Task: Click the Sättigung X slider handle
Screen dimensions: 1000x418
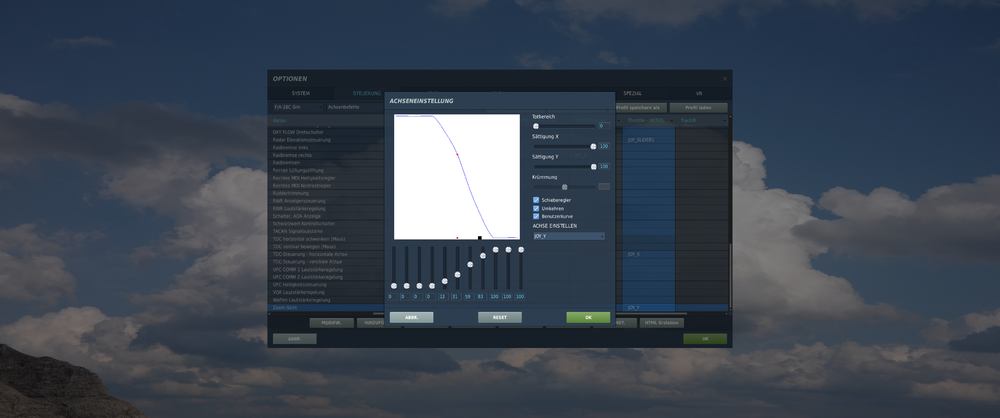Action: [593, 146]
